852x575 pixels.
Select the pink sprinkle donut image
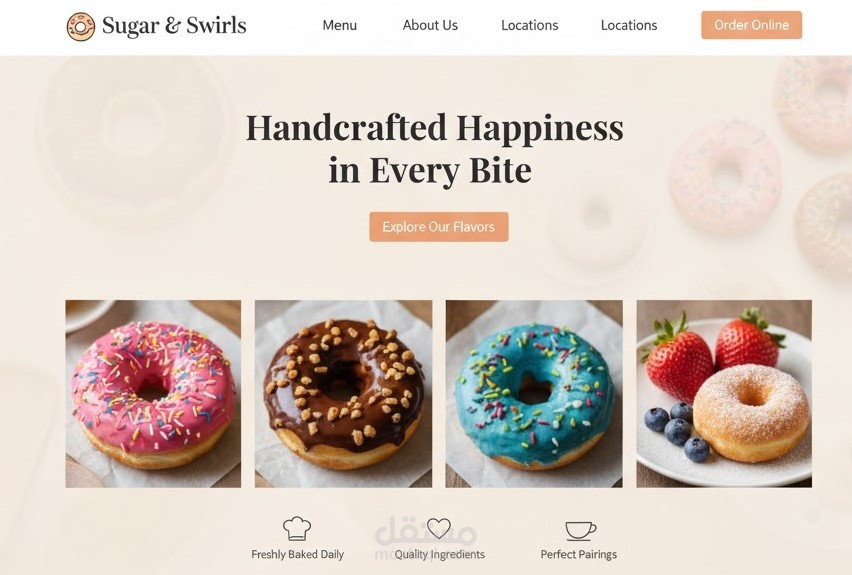pos(153,393)
